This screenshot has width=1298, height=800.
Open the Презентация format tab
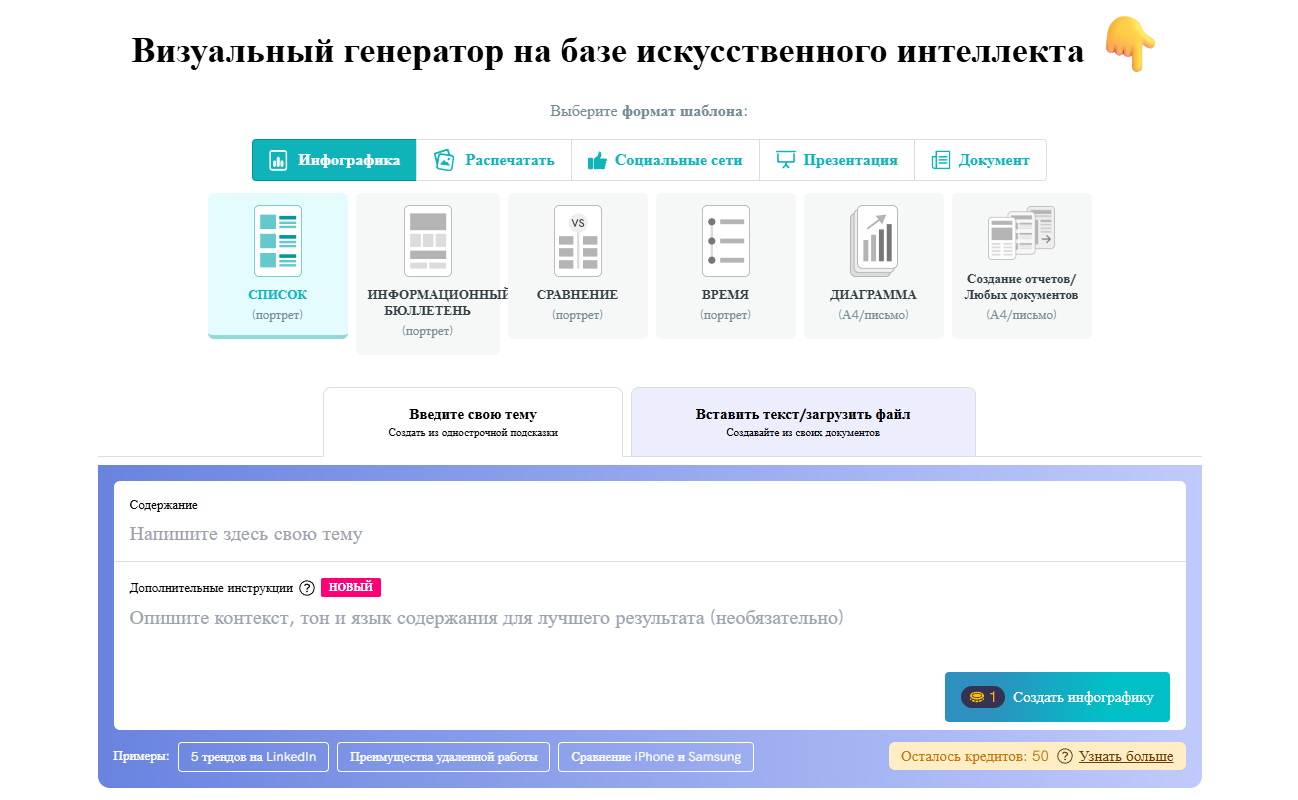[837, 160]
